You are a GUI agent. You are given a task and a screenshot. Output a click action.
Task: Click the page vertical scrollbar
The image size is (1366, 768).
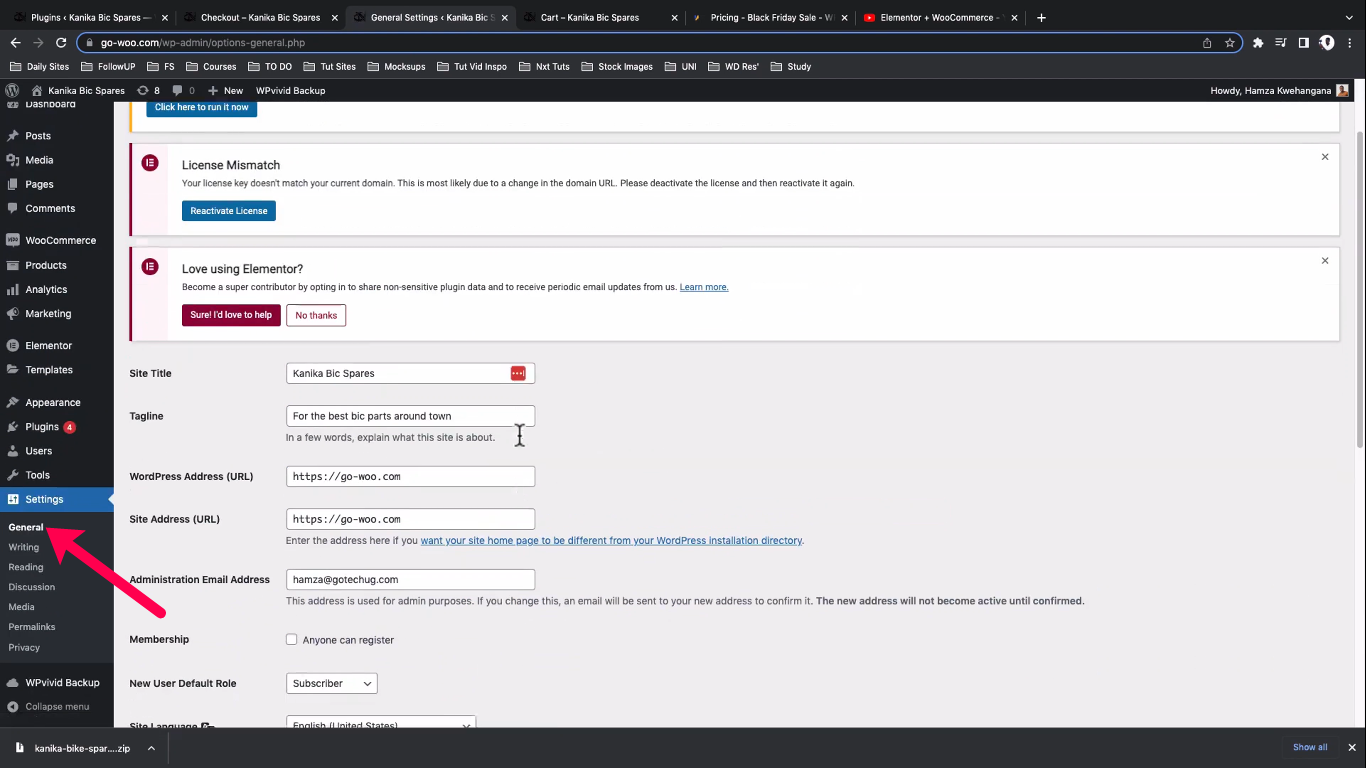coord(1359,290)
